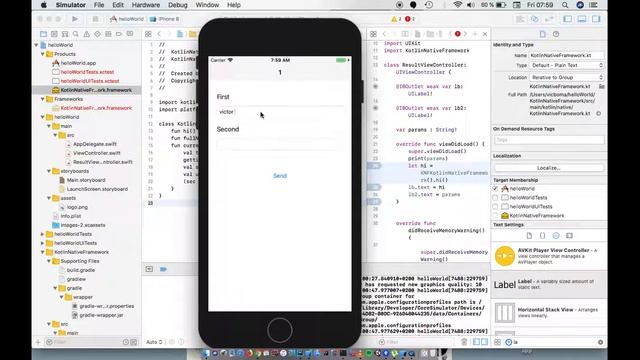Run the app with Xcode's play button
Viewport: 640px width, 360px height.
click(75, 19)
